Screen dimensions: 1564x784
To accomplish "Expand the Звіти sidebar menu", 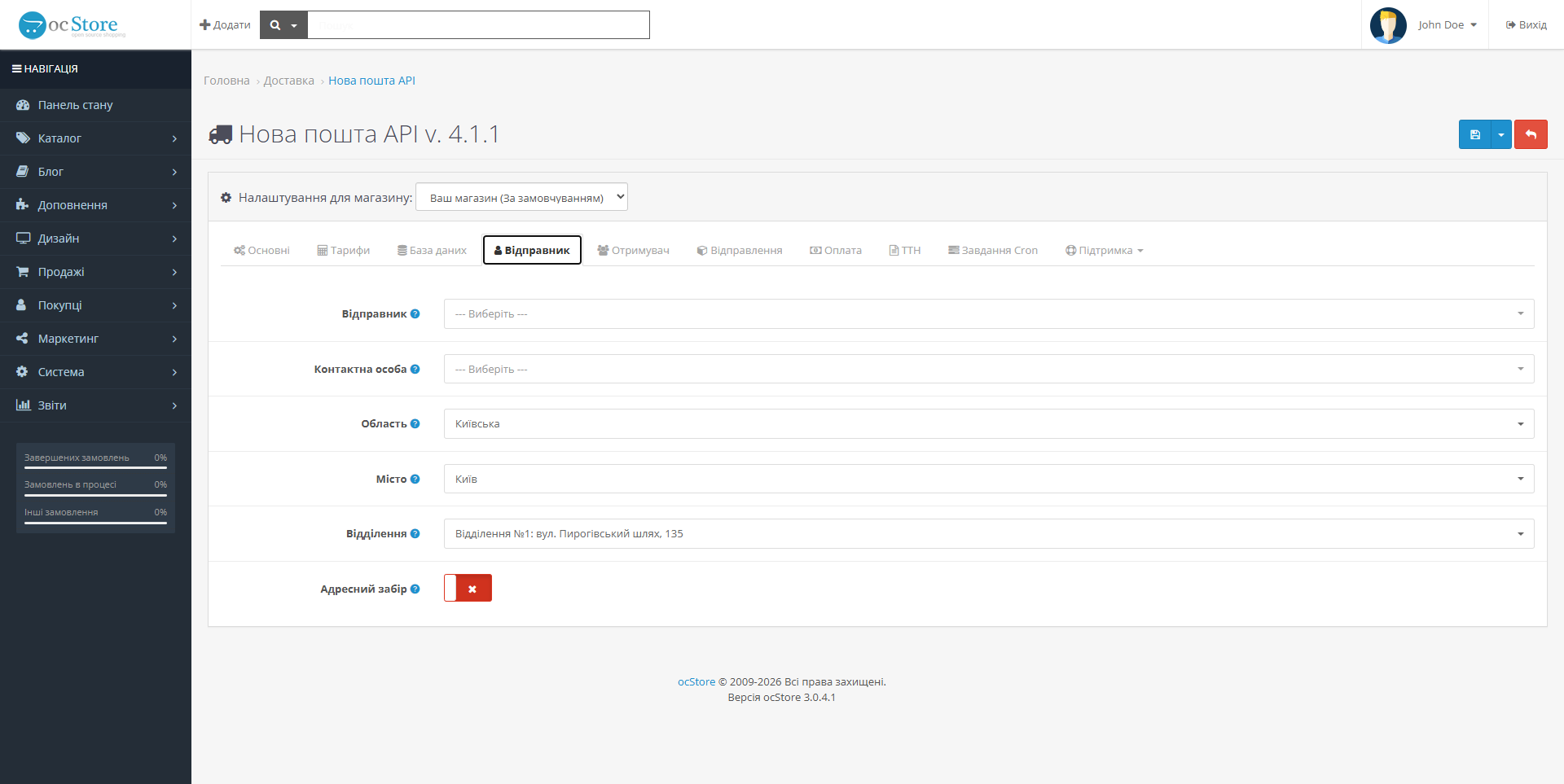I will click(95, 405).
